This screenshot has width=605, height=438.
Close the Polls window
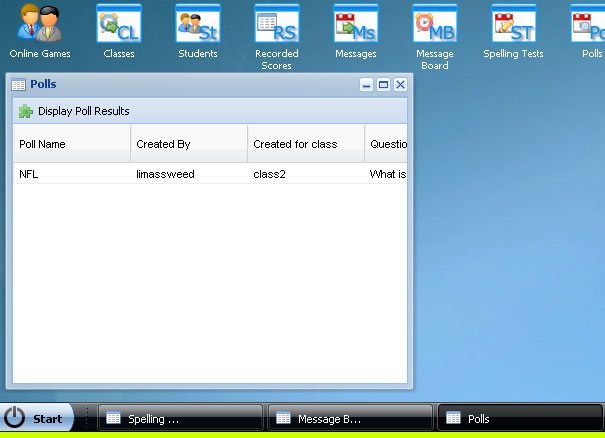click(x=400, y=85)
